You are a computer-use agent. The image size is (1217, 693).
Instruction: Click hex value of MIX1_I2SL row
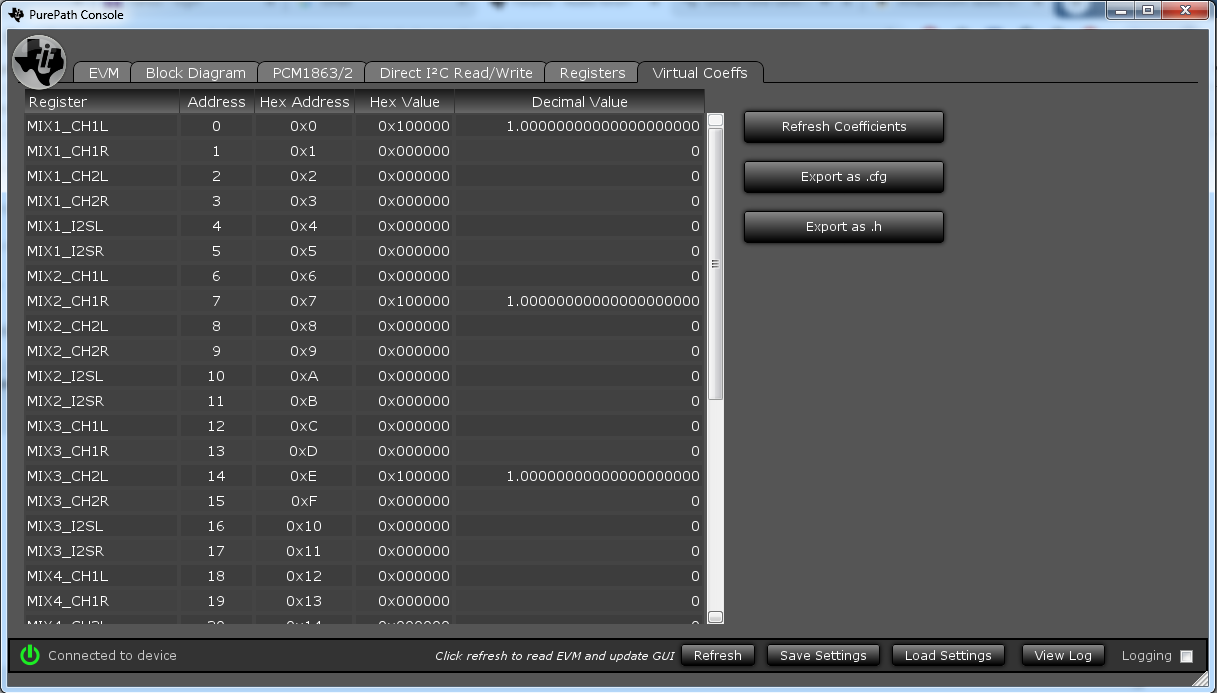pos(414,226)
